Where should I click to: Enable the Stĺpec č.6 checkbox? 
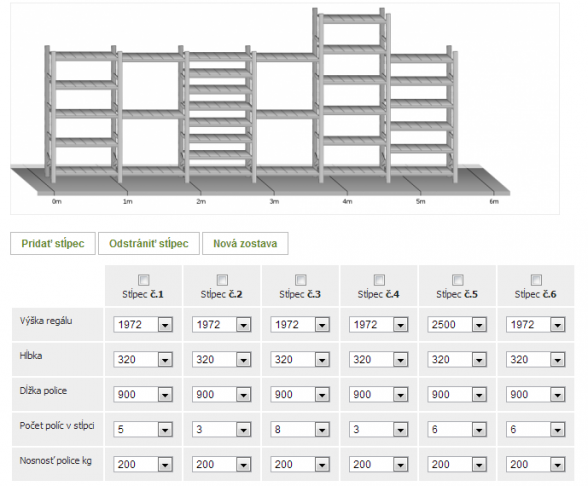click(536, 280)
